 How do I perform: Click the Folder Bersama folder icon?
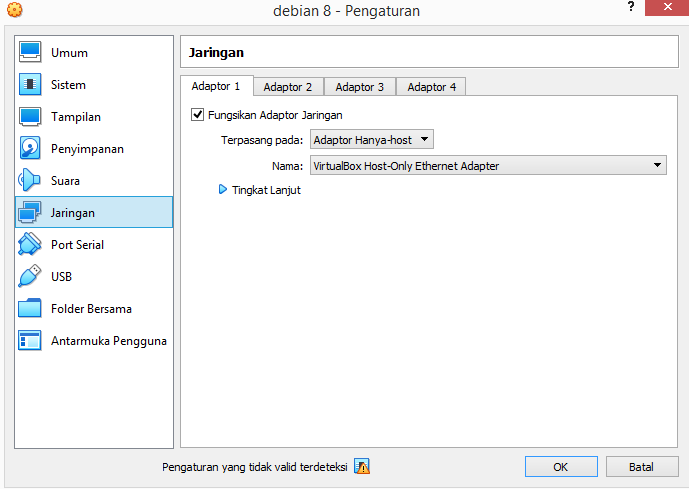pyautogui.click(x=30, y=308)
